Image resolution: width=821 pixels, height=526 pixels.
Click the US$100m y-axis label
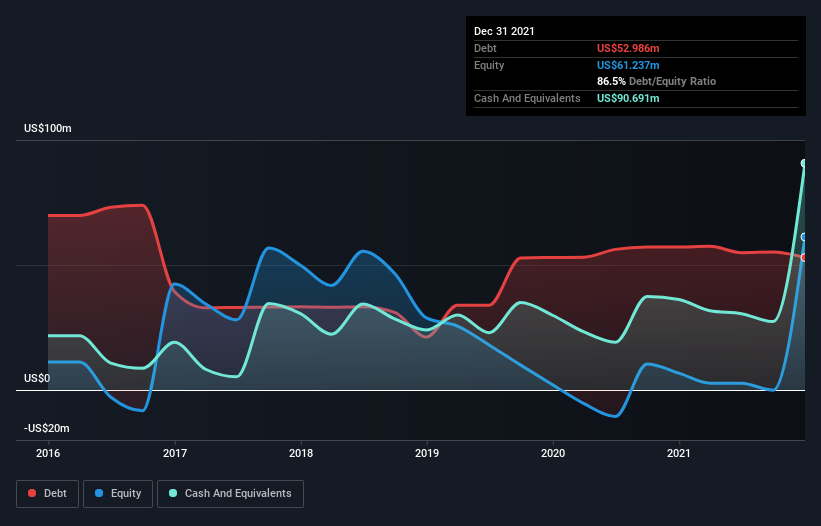click(x=48, y=128)
